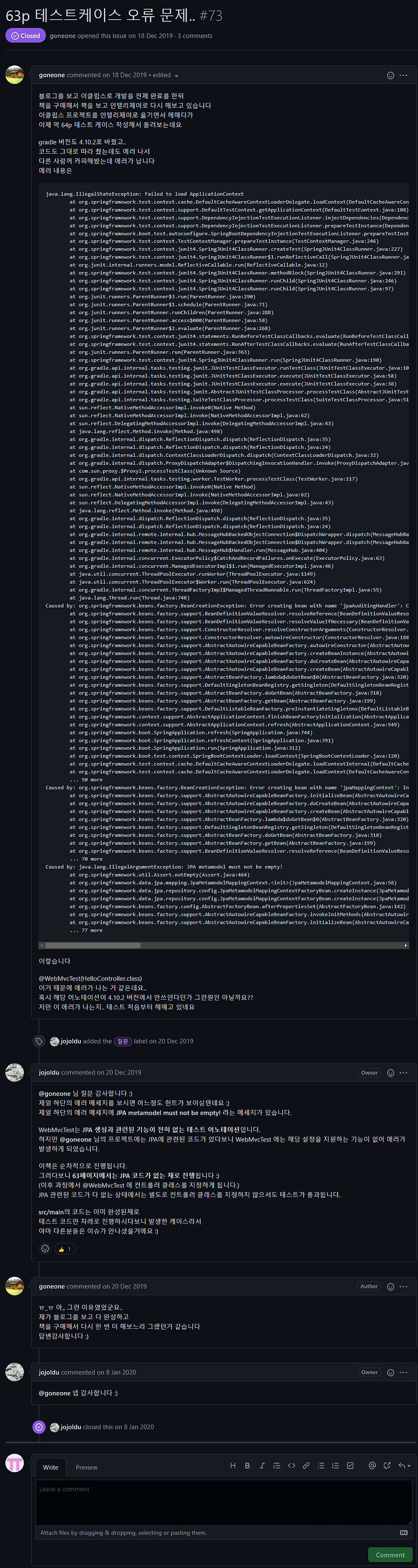Open options menu on goneone's Author comment

403,1287
